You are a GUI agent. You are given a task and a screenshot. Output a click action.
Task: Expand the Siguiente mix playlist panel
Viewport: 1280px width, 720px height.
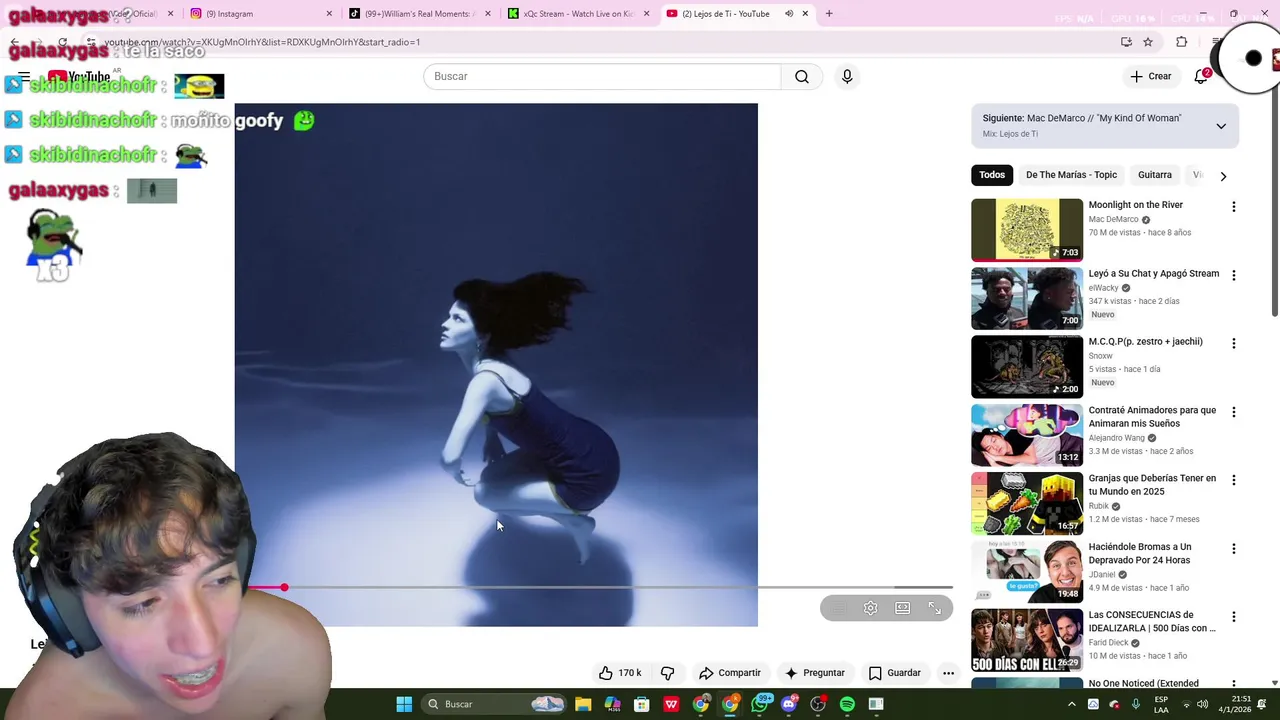click(1221, 126)
